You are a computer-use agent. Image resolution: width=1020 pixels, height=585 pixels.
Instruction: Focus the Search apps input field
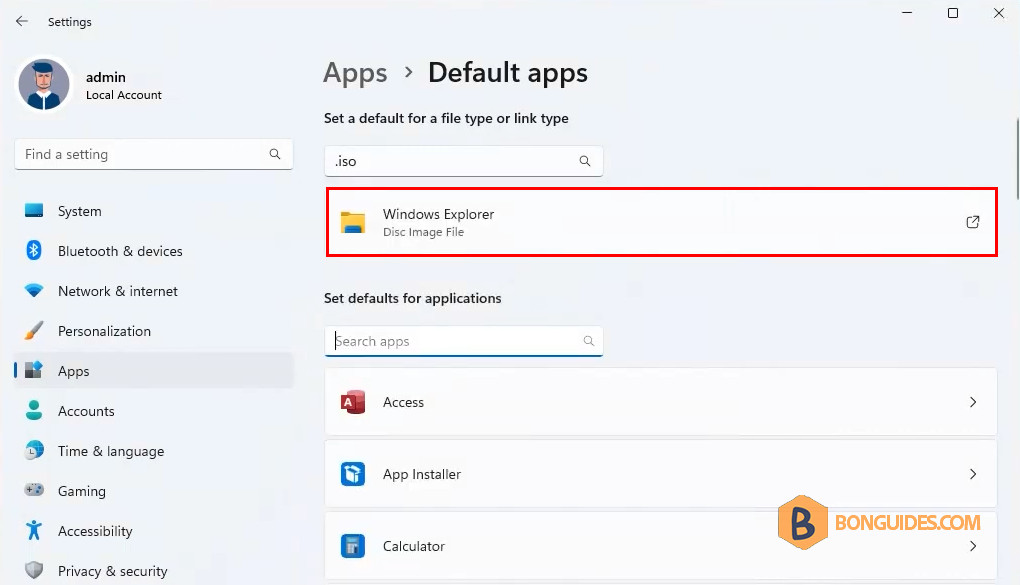[463, 341]
